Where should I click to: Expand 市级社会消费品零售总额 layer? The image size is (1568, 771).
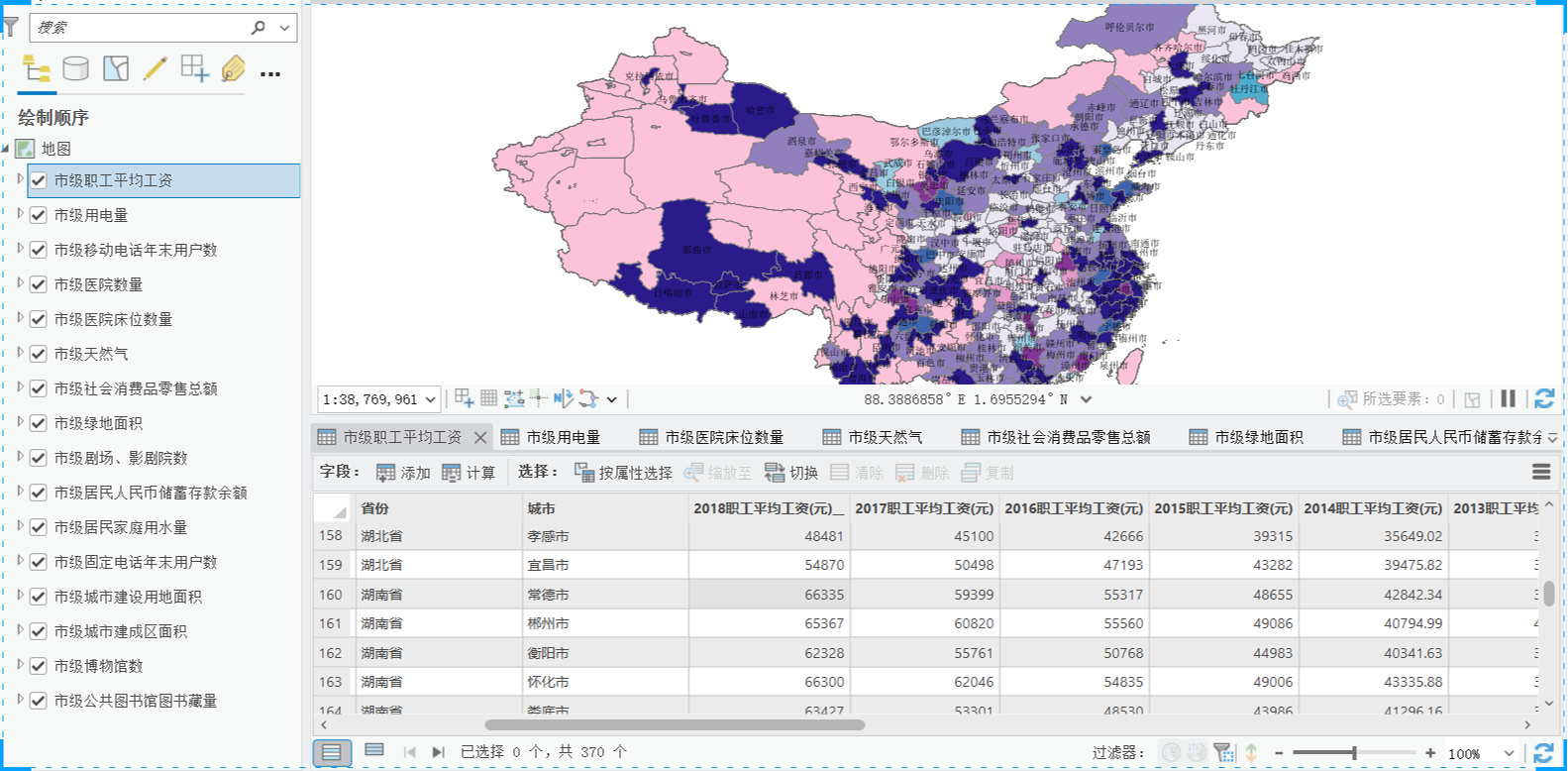pos(20,387)
